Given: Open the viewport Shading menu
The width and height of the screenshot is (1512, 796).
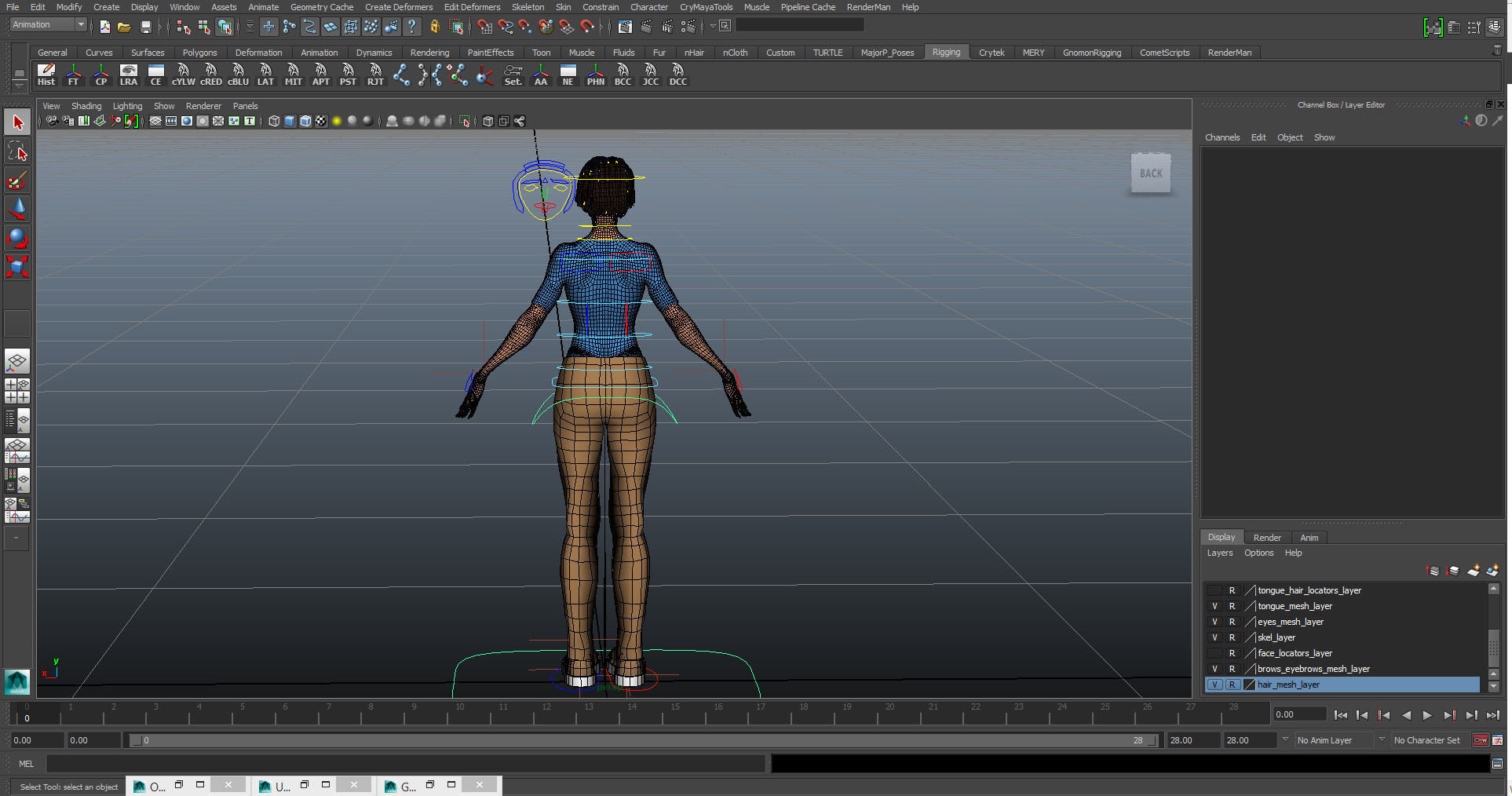Looking at the screenshot, I should [86, 106].
